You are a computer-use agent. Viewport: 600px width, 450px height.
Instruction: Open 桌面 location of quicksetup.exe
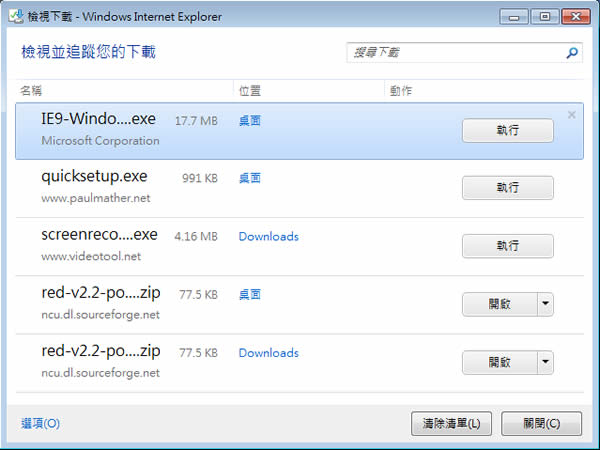(x=250, y=178)
